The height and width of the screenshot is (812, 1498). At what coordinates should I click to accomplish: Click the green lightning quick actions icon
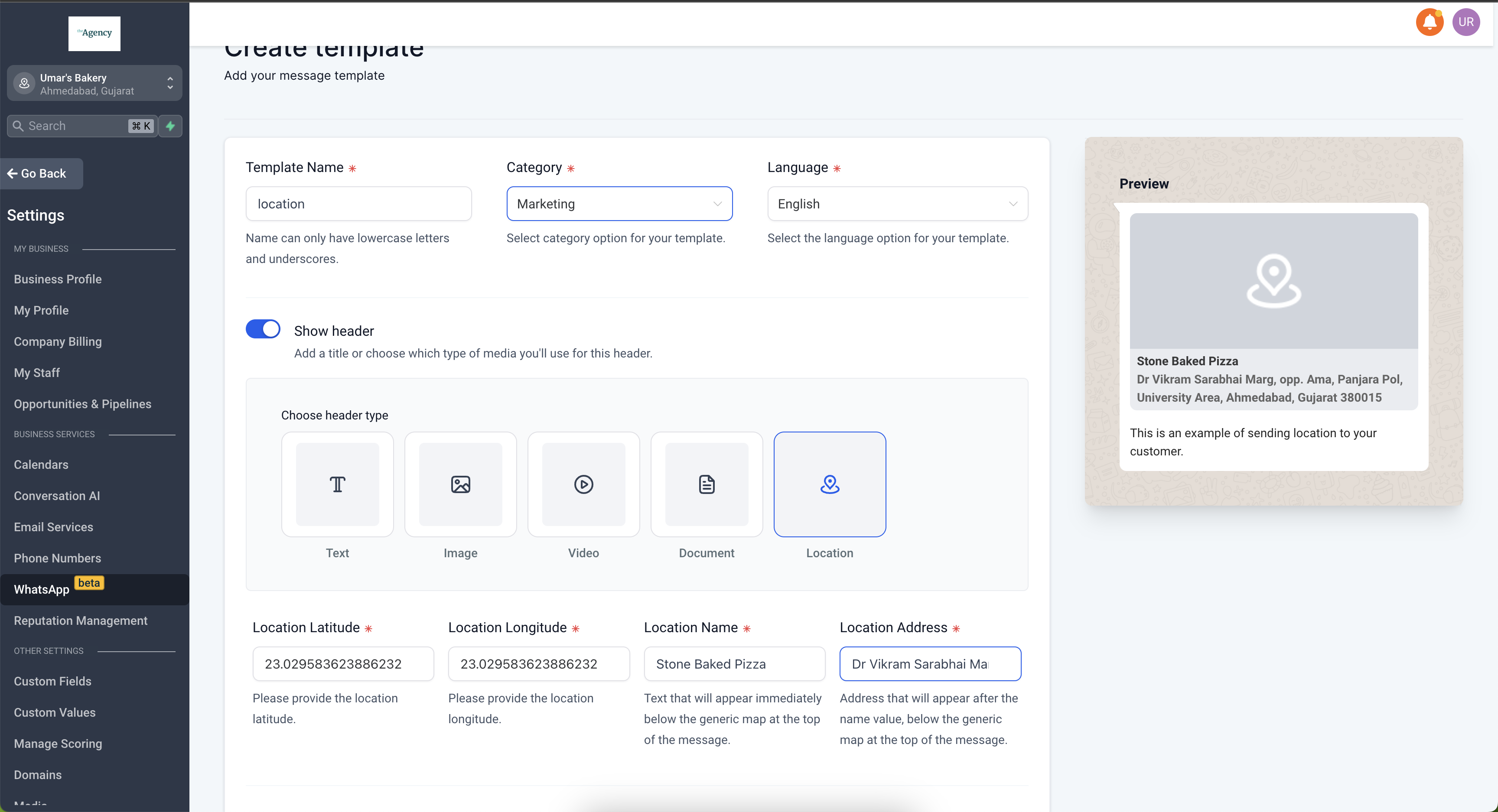click(x=170, y=126)
